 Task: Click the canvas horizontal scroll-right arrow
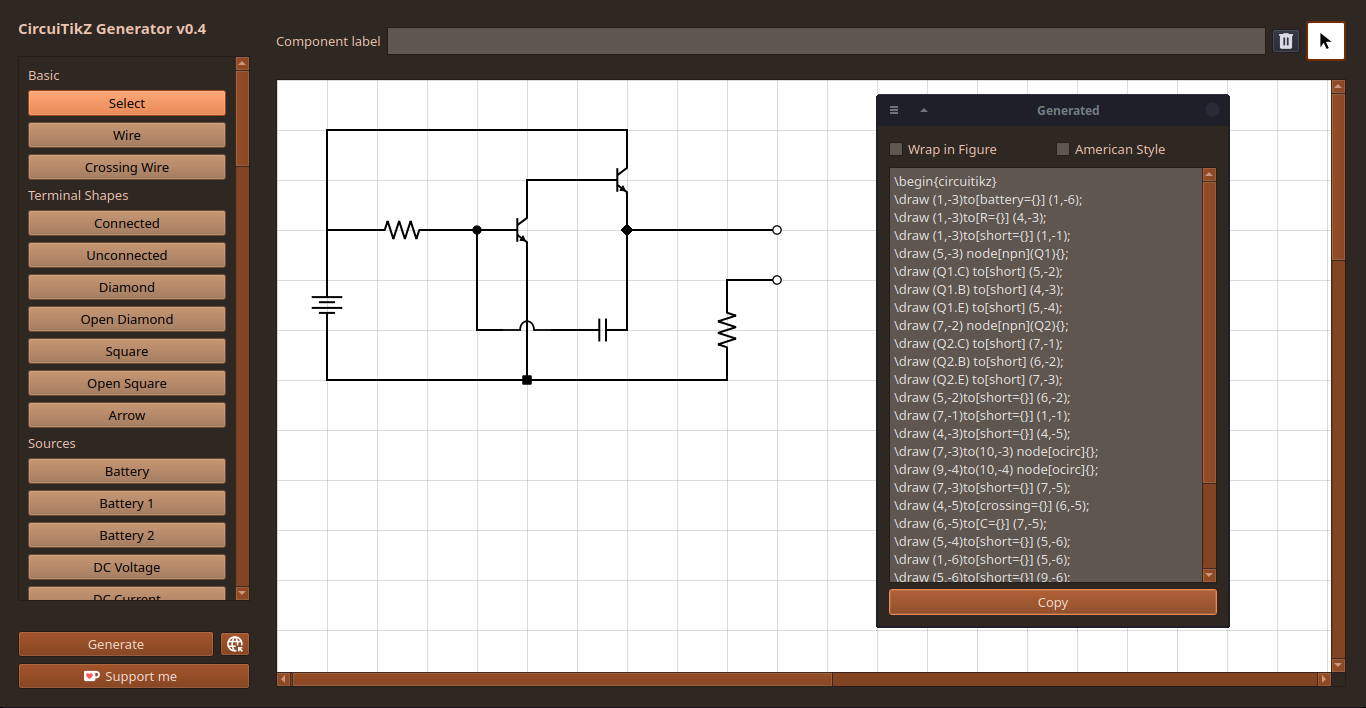1324,679
